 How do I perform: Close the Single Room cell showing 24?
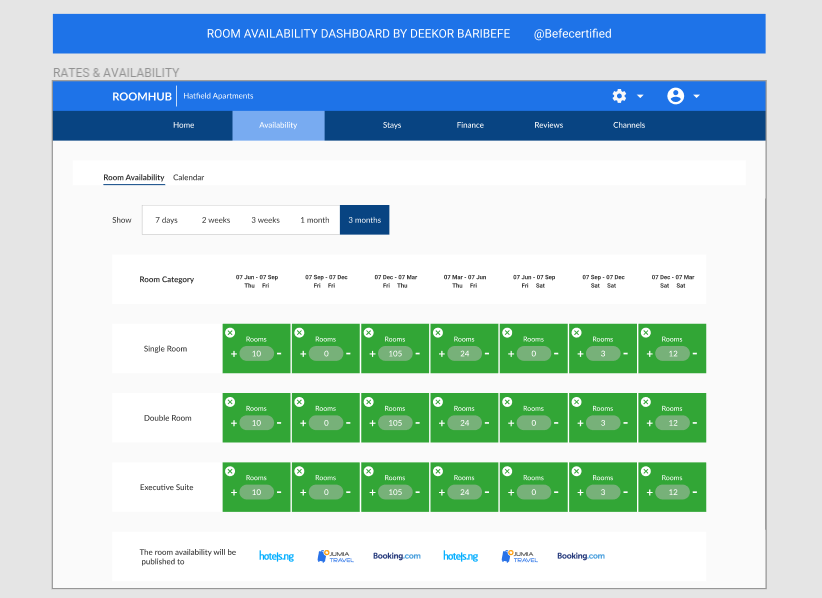pos(438,333)
